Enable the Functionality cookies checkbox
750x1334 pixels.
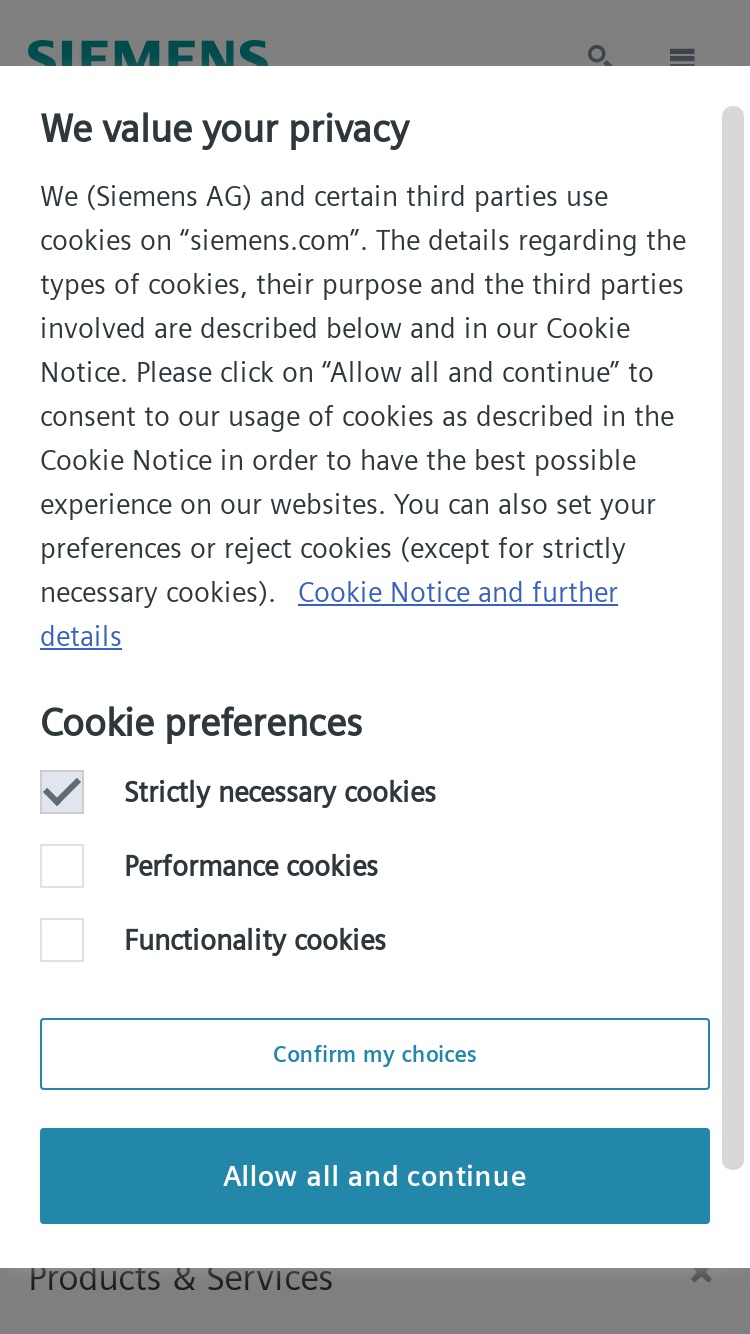coord(62,940)
